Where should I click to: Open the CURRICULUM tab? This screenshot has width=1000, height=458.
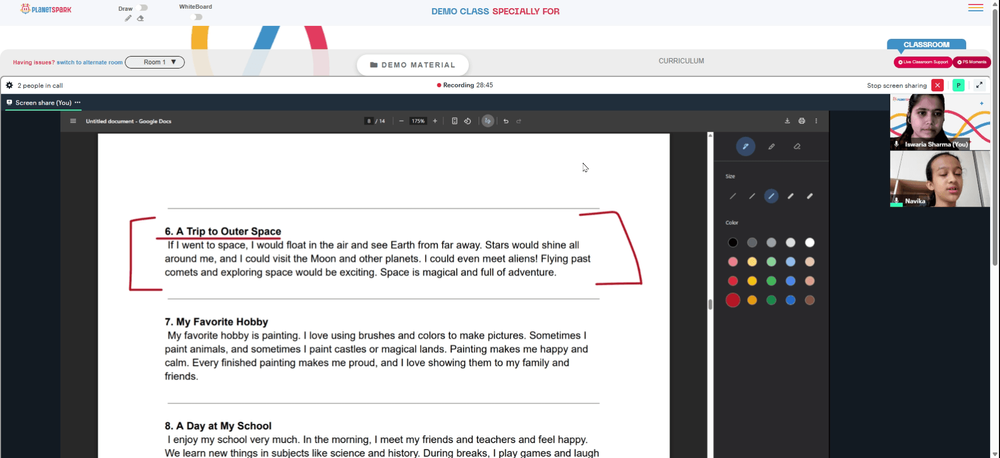coord(681,61)
